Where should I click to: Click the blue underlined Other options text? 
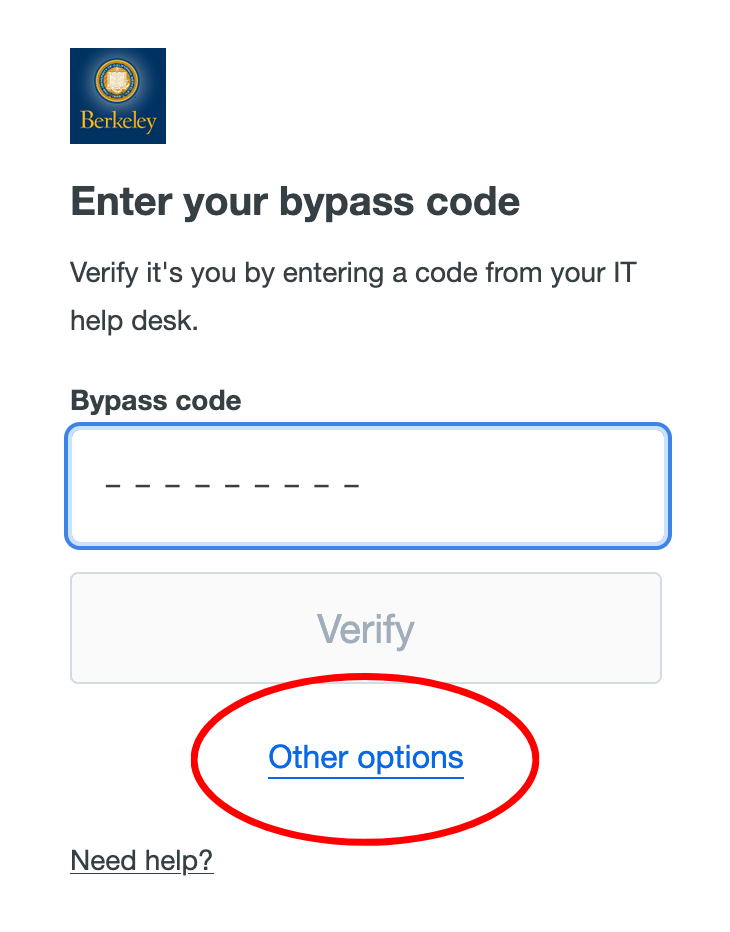pos(366,757)
